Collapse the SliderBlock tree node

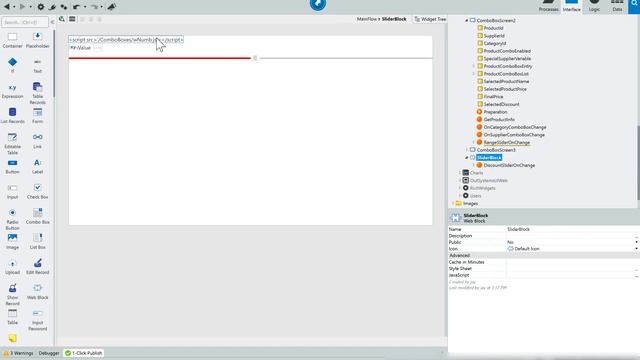click(x=467, y=158)
